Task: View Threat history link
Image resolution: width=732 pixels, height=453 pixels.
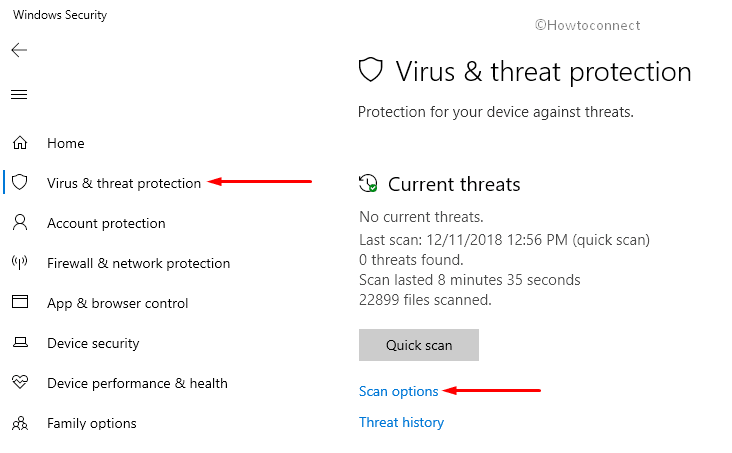Action: tap(401, 422)
